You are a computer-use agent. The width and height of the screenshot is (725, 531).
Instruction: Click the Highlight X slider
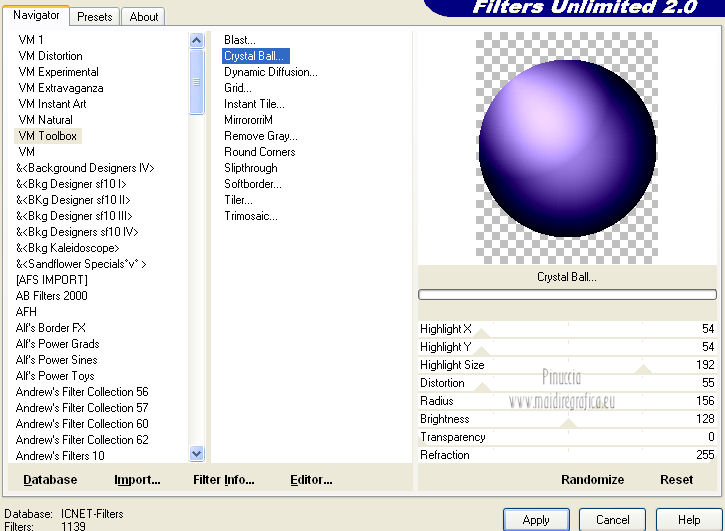[567, 329]
